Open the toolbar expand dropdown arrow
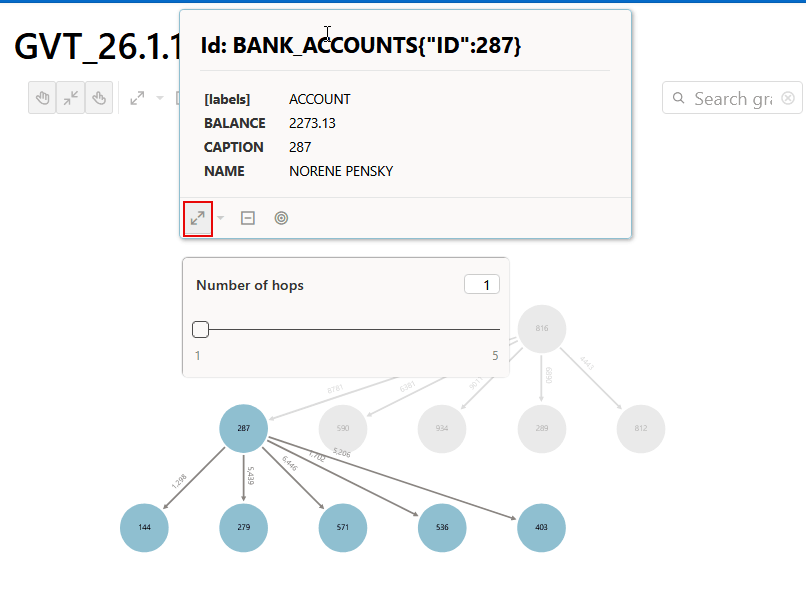Image resolution: width=806 pixels, height=600 pixels. pyautogui.click(x=160, y=98)
